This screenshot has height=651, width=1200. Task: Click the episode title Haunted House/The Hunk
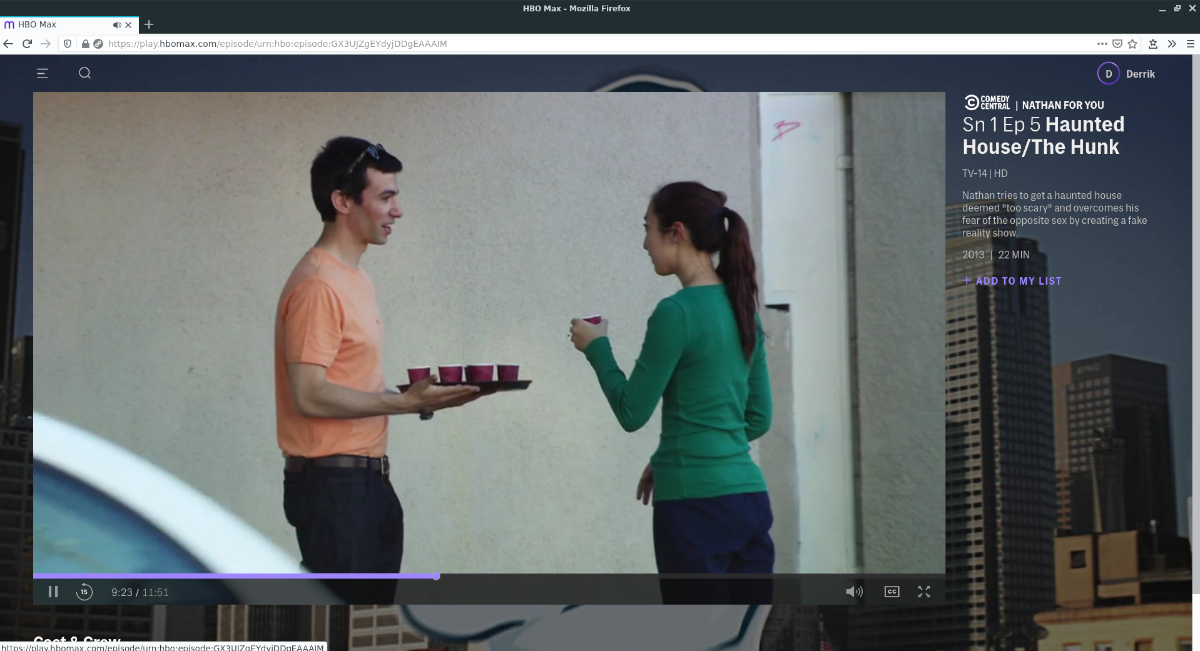click(x=1043, y=136)
